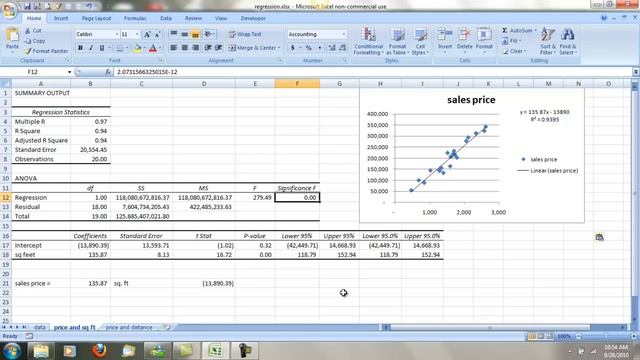The height and width of the screenshot is (360, 640).
Task: Toggle Bold formatting
Action: (80, 48)
